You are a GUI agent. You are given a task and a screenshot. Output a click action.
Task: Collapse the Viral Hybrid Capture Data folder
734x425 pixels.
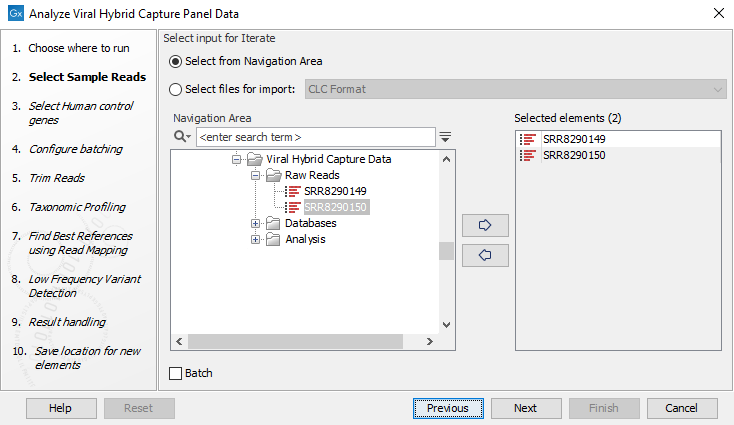click(x=236, y=160)
